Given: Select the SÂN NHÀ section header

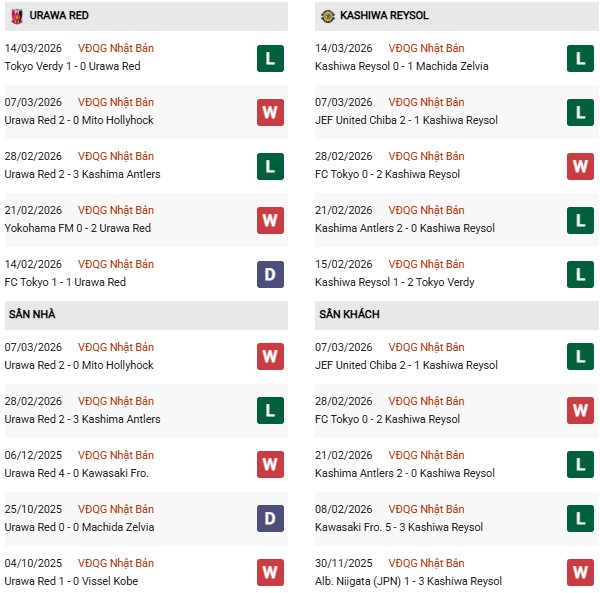Looking at the screenshot, I should (x=31, y=315).
